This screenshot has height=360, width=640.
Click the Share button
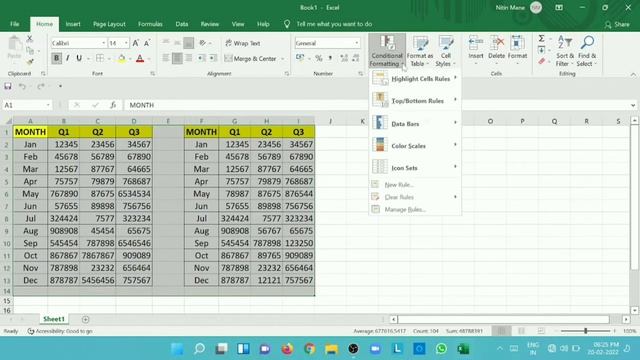617,24
